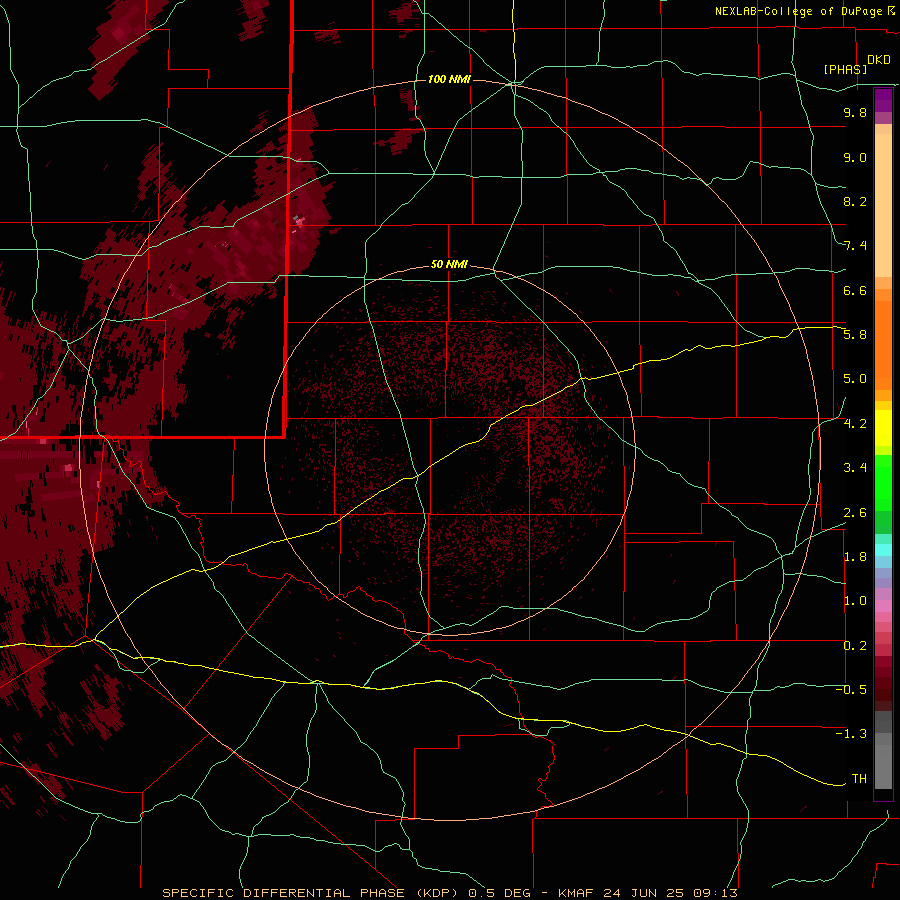This screenshot has height=900, width=900.
Task: Click the DKD label above the color scale
Action: point(879,60)
